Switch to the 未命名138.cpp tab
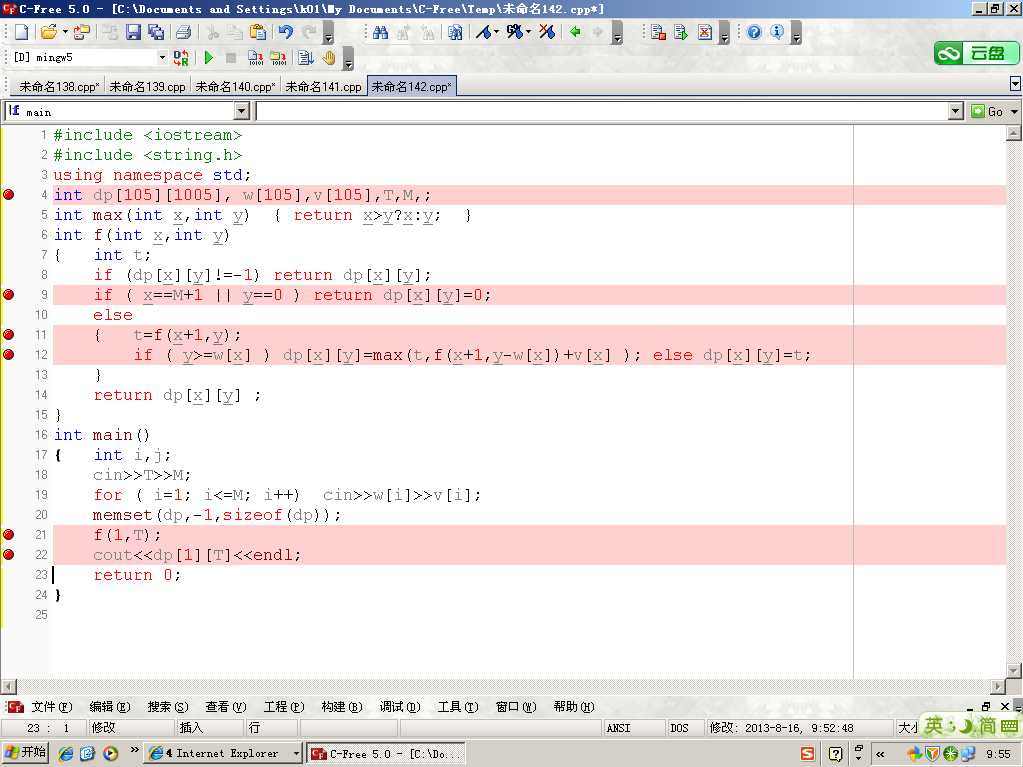The image size is (1023, 767). tap(59, 86)
